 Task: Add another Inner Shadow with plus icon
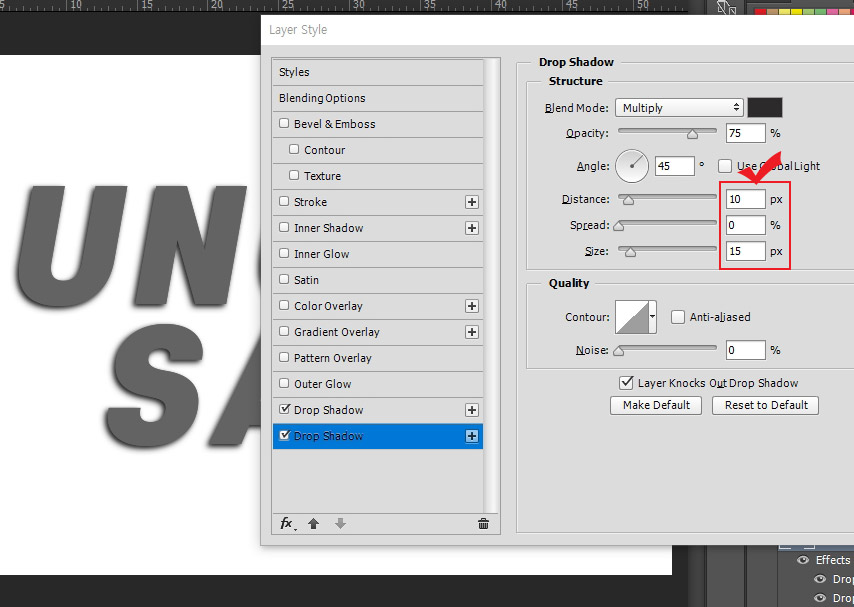472,228
